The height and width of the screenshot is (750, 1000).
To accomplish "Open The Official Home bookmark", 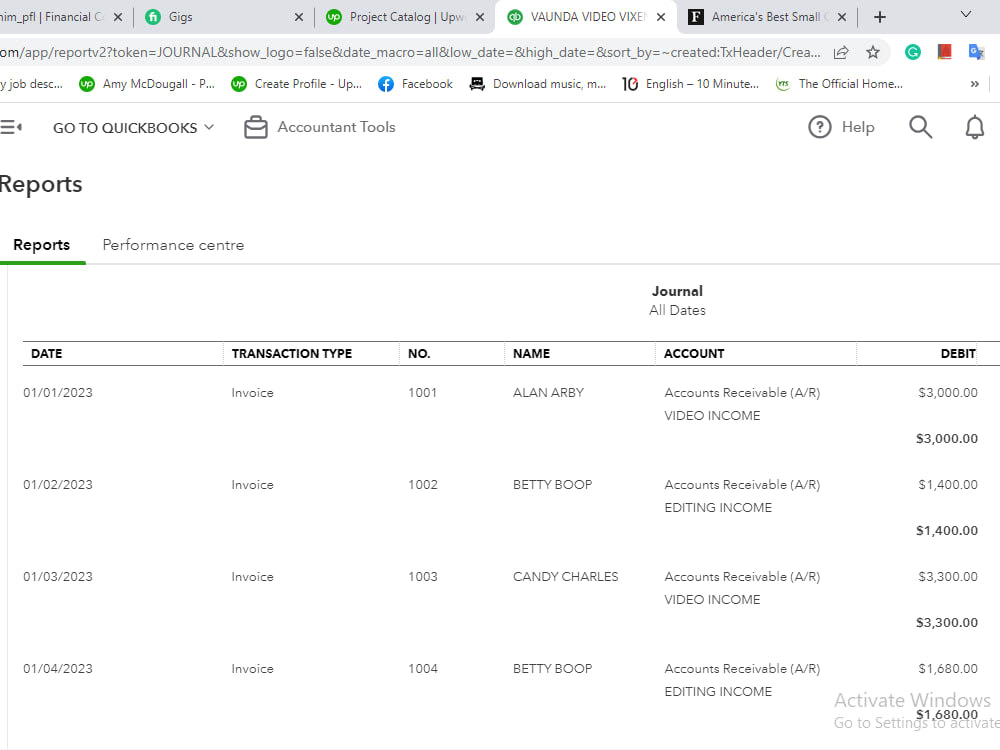I will (839, 84).
